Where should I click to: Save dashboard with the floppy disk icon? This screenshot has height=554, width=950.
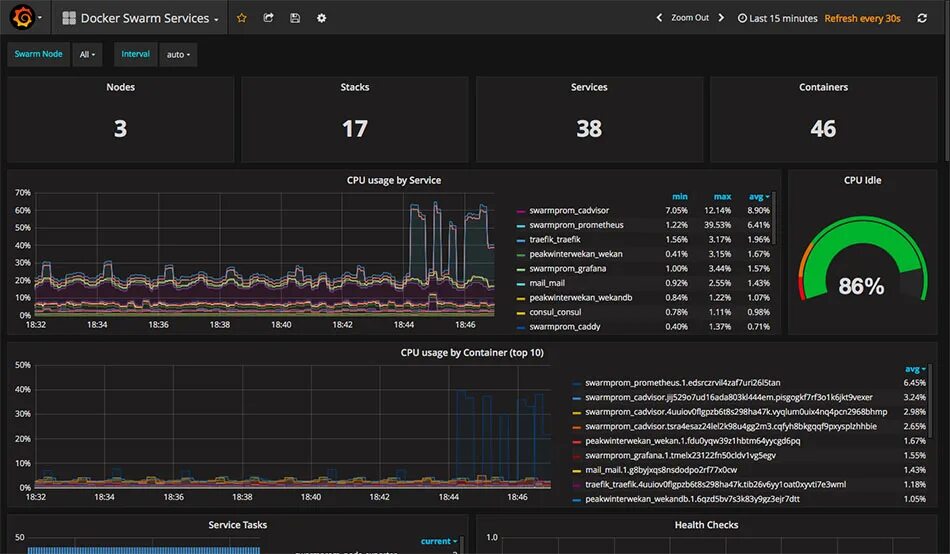(x=295, y=18)
